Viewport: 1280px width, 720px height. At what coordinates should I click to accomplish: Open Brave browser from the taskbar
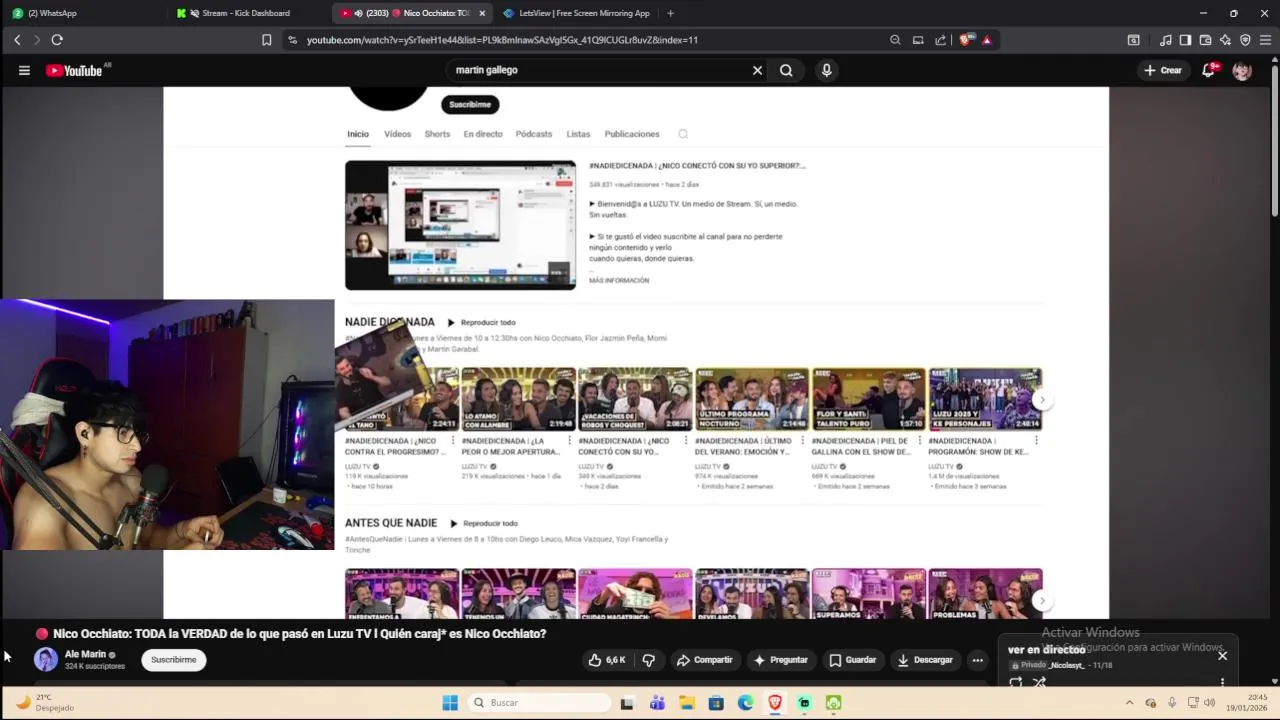pyautogui.click(x=775, y=703)
